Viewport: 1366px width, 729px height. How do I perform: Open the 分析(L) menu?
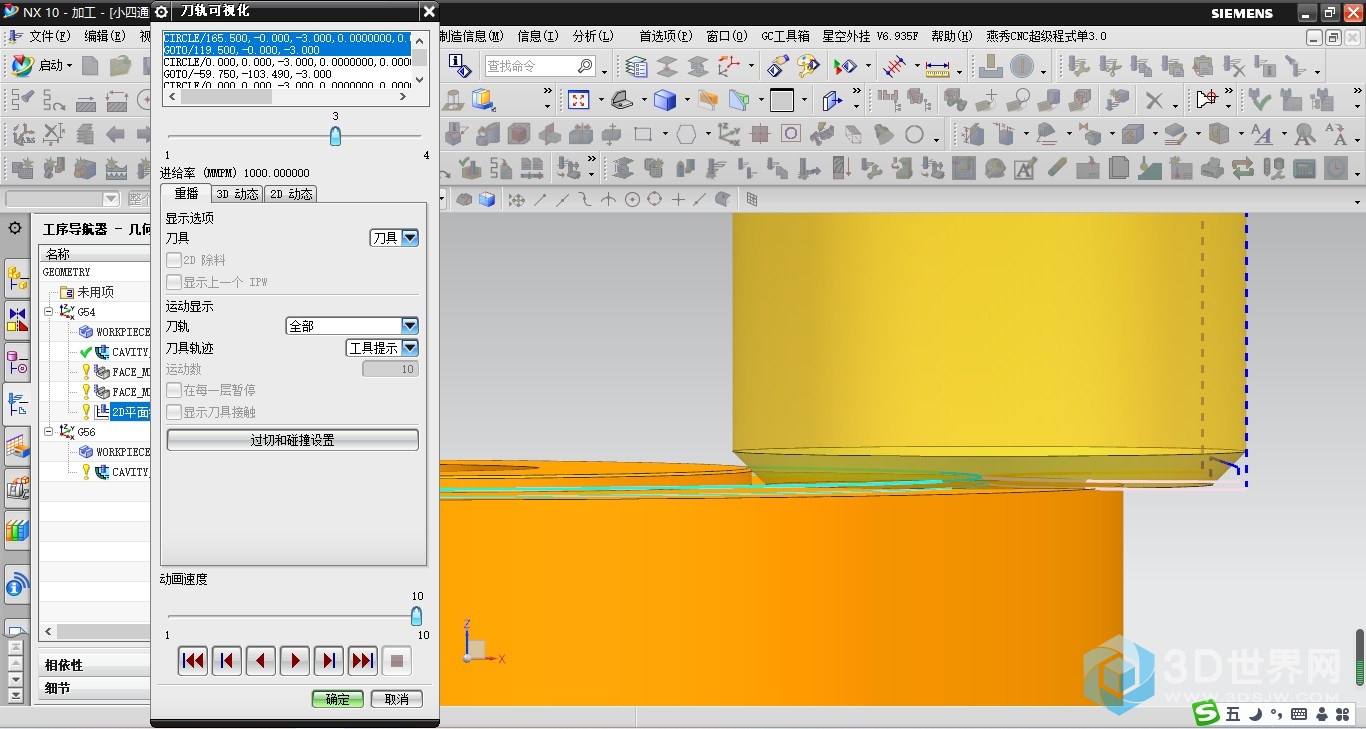(593, 36)
